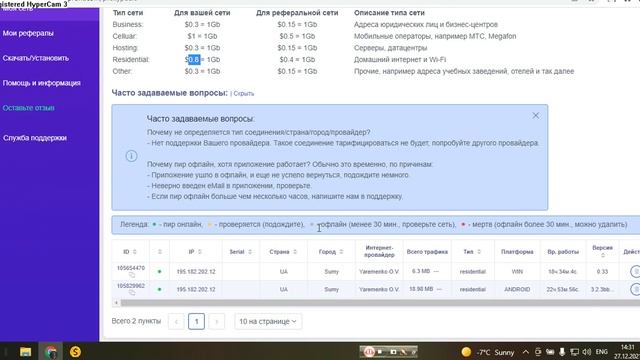The image size is (640, 360).
Task: Click the '6.3 MB' traffic cell
Action: (422, 271)
